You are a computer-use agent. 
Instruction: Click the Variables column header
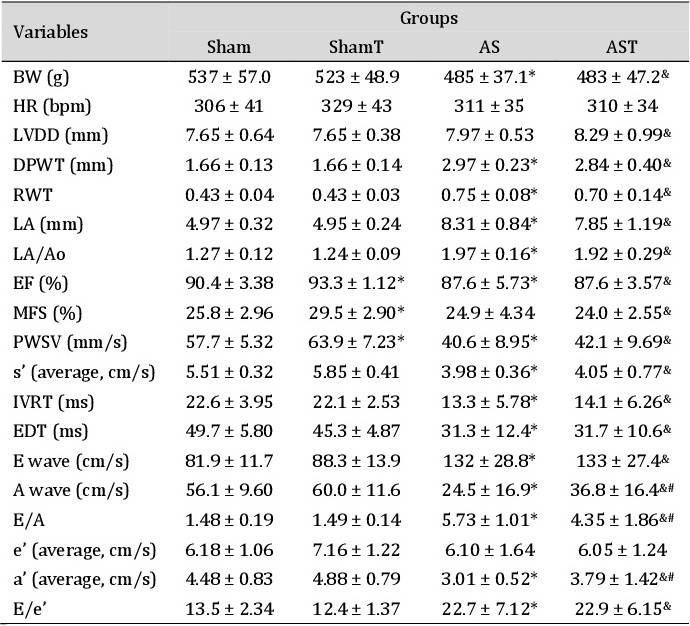click(x=50, y=32)
